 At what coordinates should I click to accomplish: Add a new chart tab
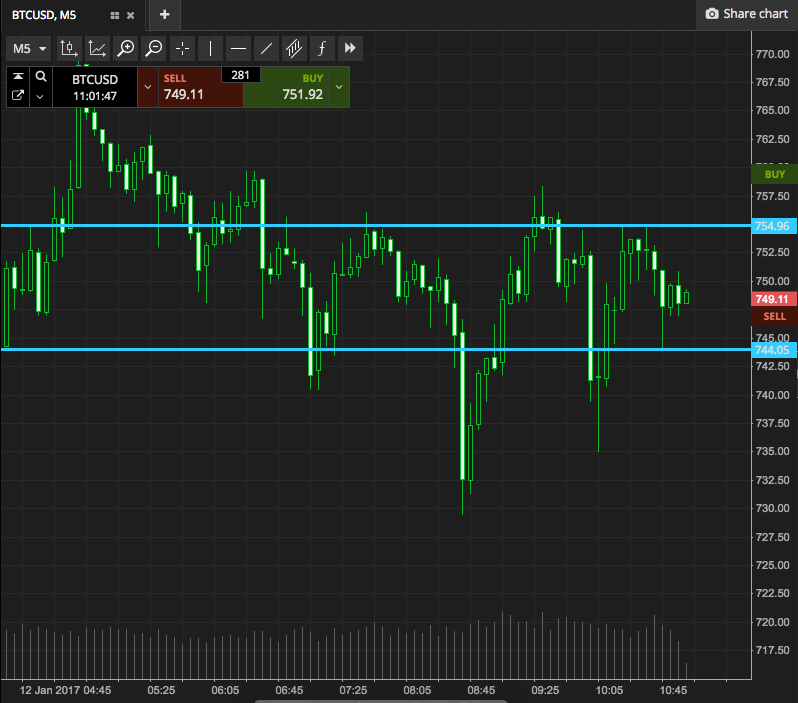tap(164, 15)
